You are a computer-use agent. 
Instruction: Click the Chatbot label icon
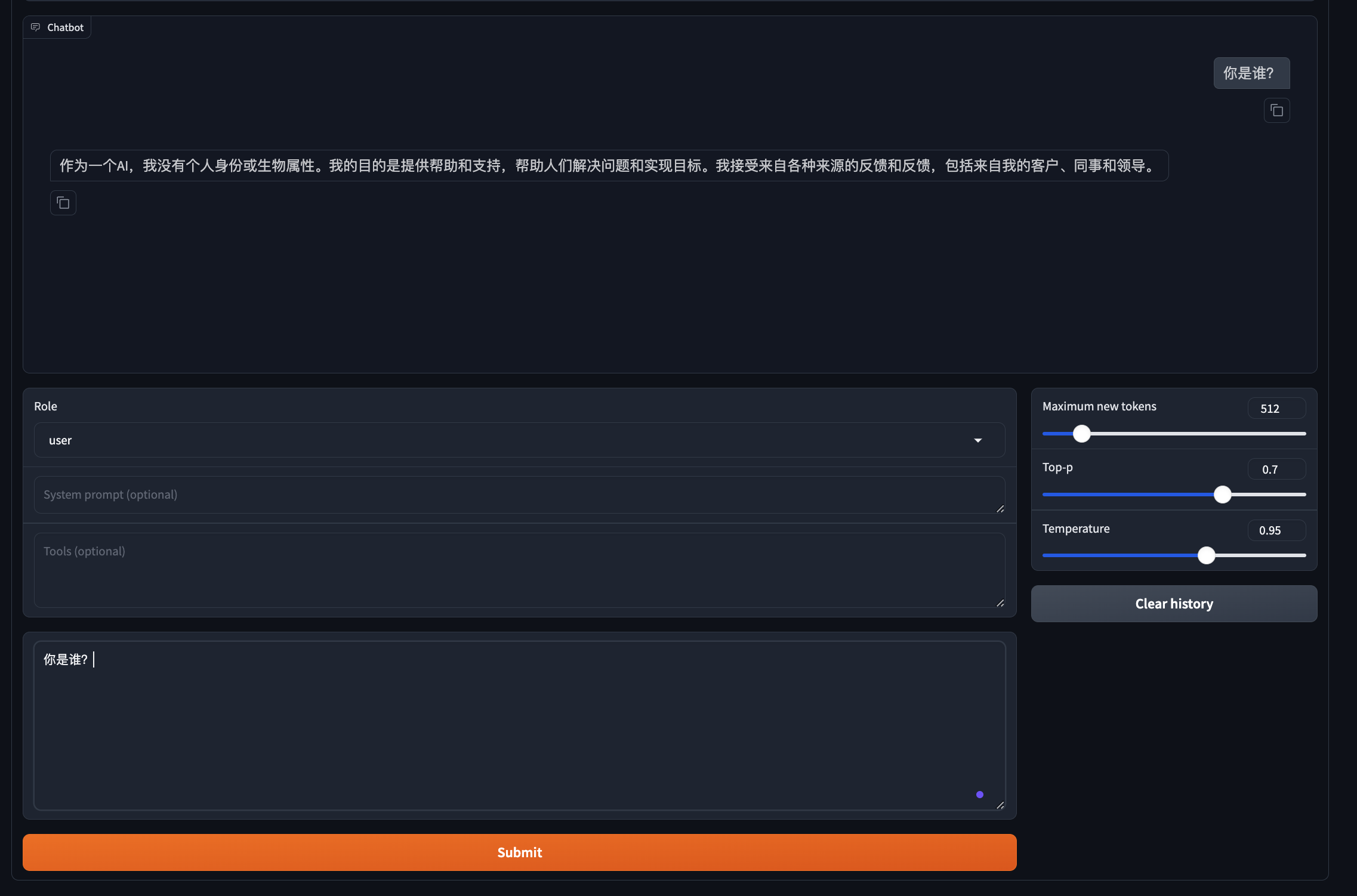(36, 27)
